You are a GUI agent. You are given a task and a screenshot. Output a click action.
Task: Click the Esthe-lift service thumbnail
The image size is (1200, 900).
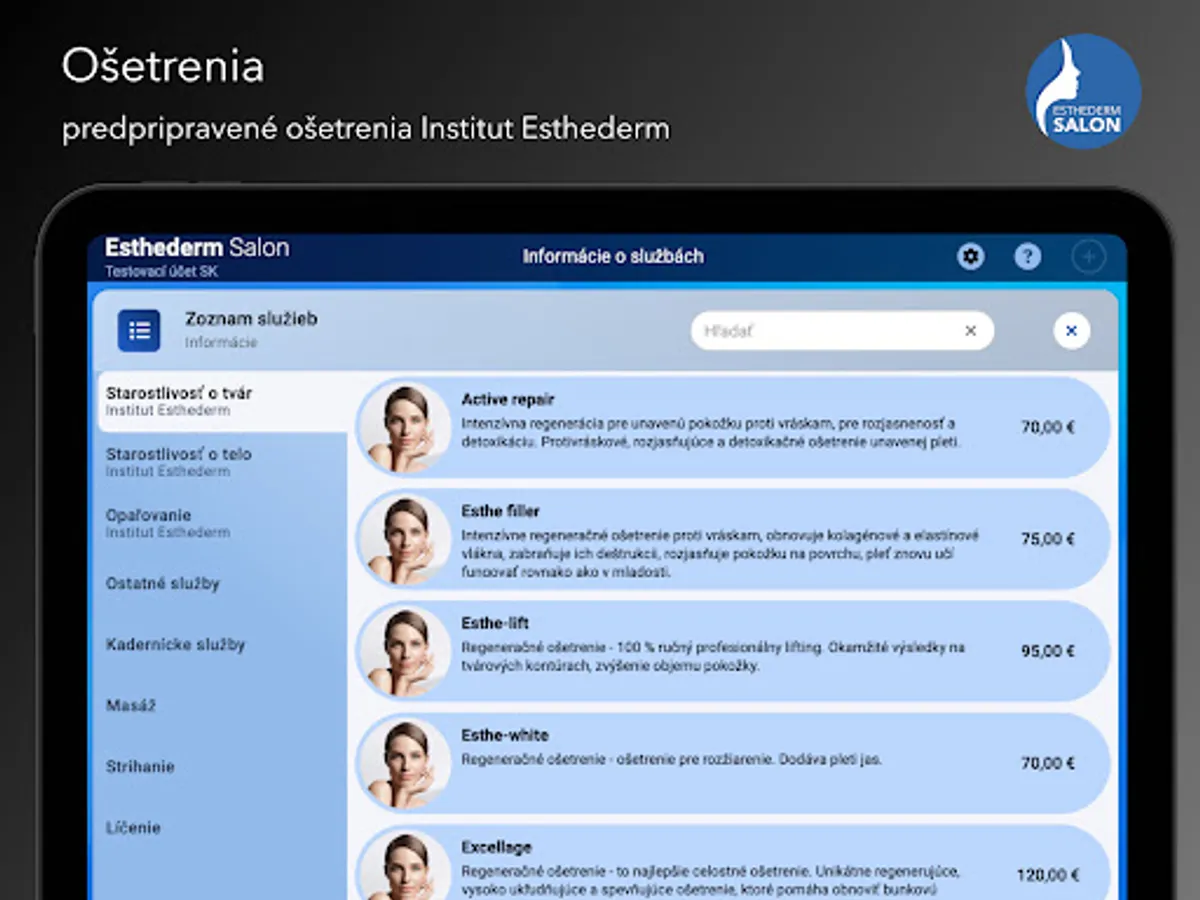tap(405, 651)
